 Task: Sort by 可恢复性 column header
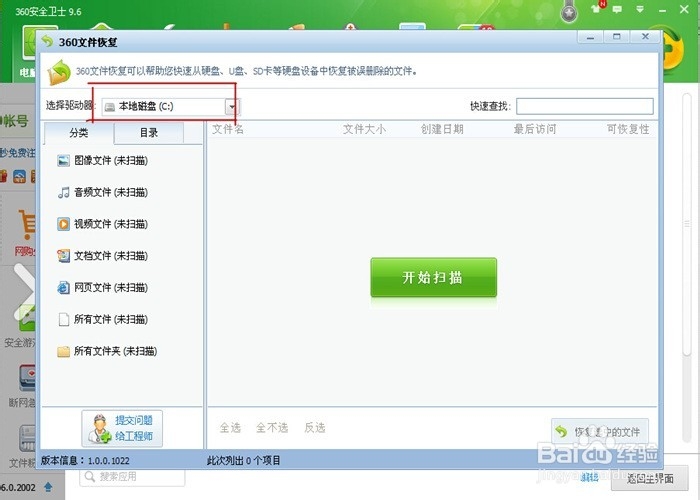tap(628, 129)
